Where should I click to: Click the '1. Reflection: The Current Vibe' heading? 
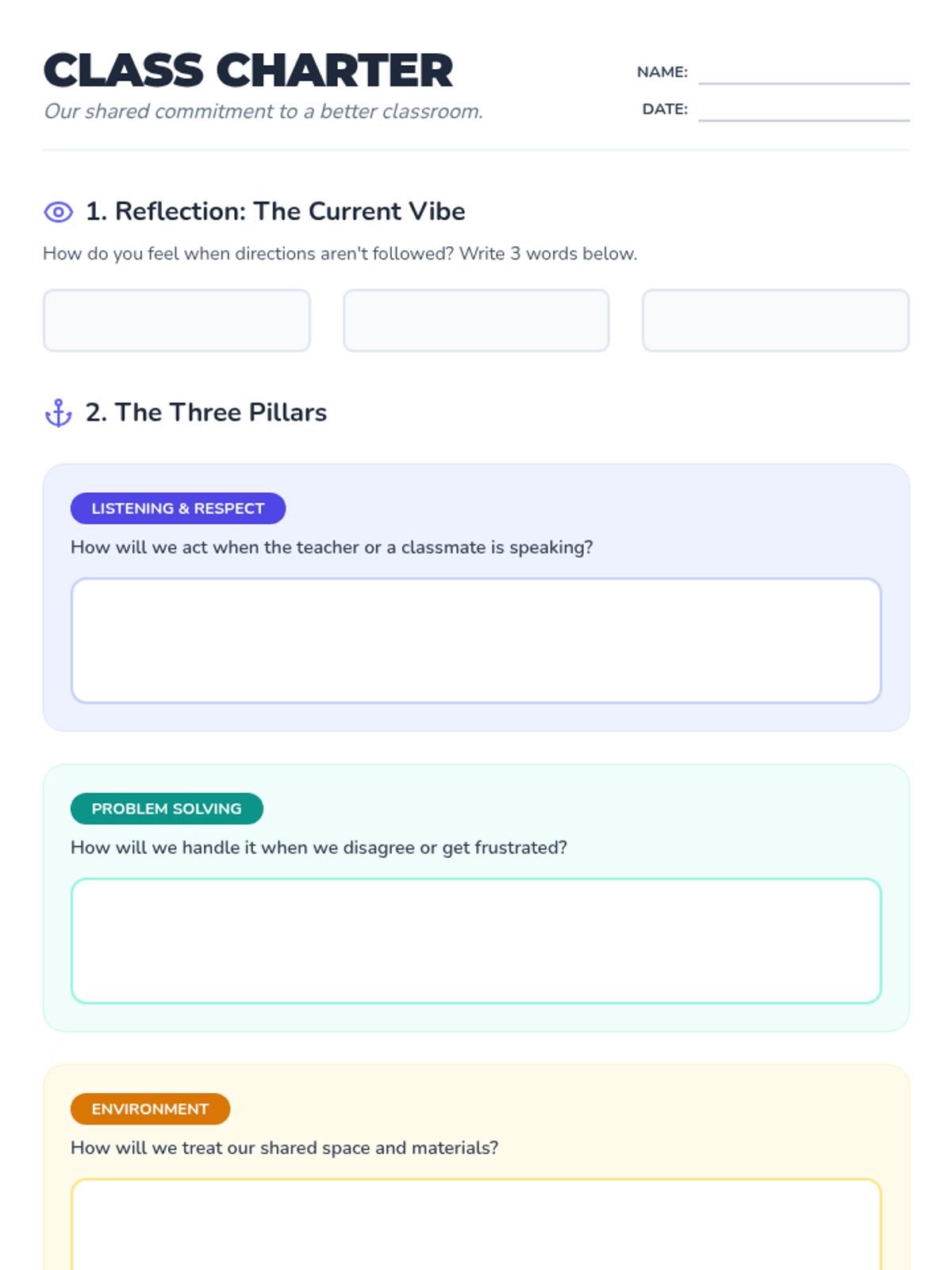click(275, 211)
